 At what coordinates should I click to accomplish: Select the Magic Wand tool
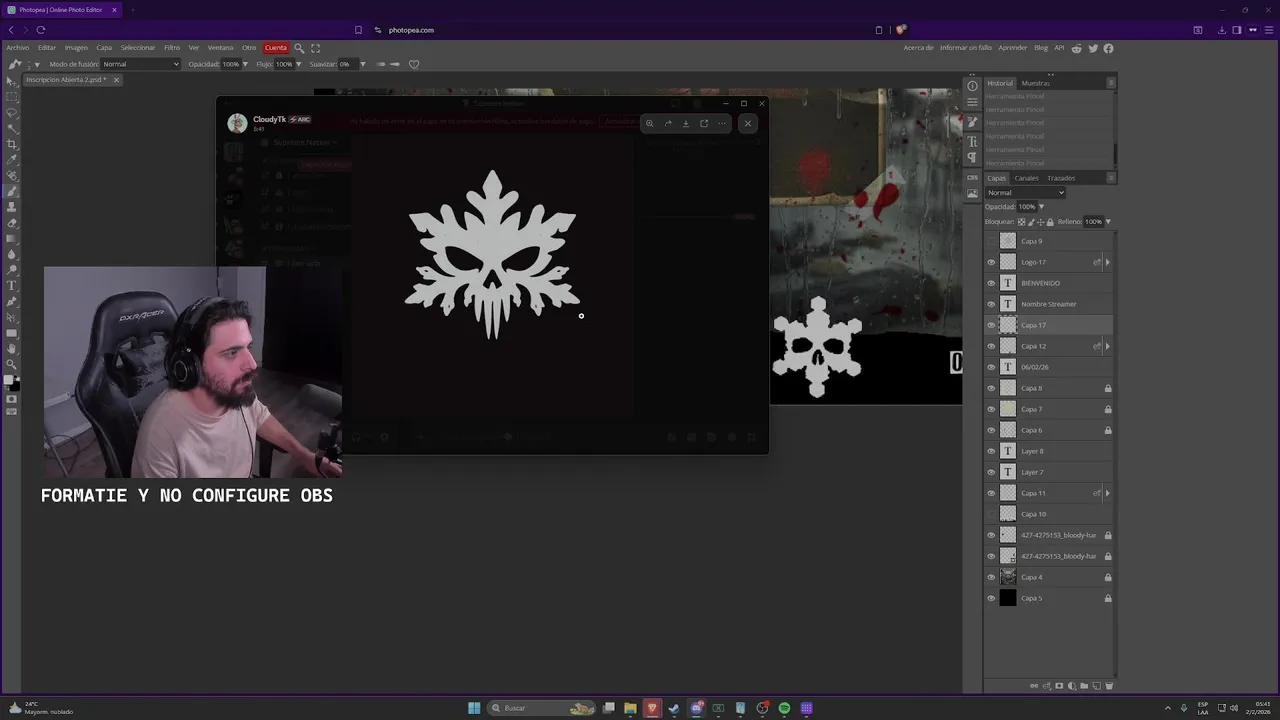pos(12,128)
